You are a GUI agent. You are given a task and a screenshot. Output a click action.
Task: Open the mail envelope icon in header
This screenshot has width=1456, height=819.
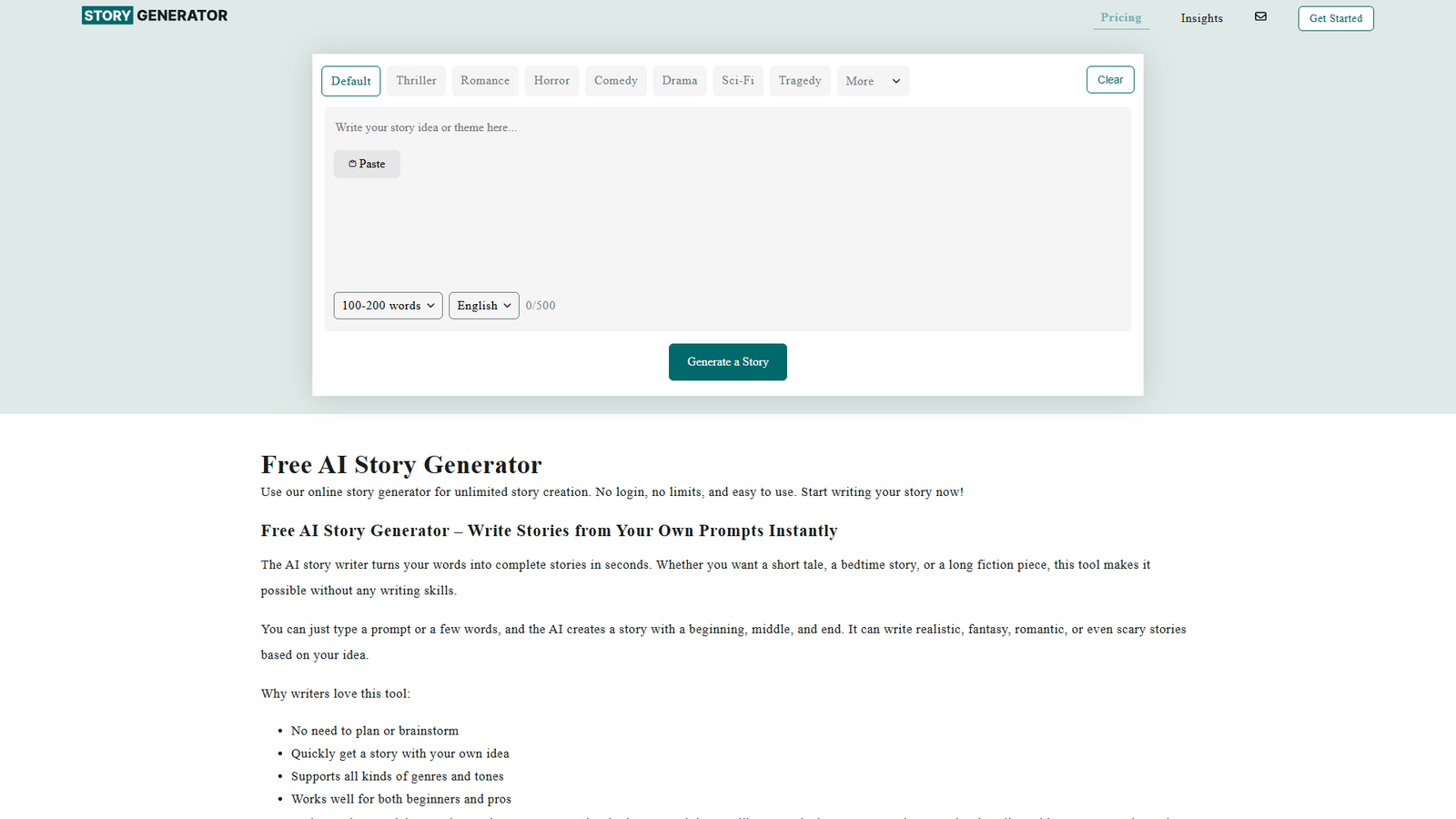[1260, 16]
